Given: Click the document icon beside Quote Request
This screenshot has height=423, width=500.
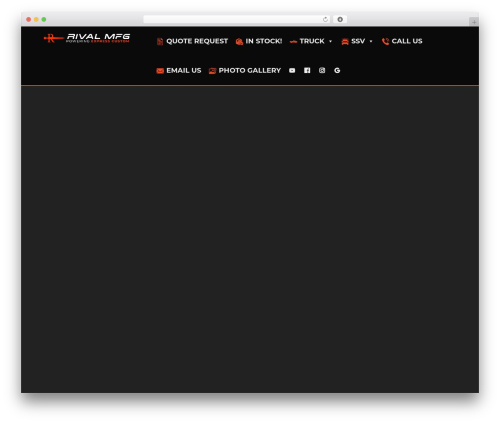Looking at the screenshot, I should [160, 41].
